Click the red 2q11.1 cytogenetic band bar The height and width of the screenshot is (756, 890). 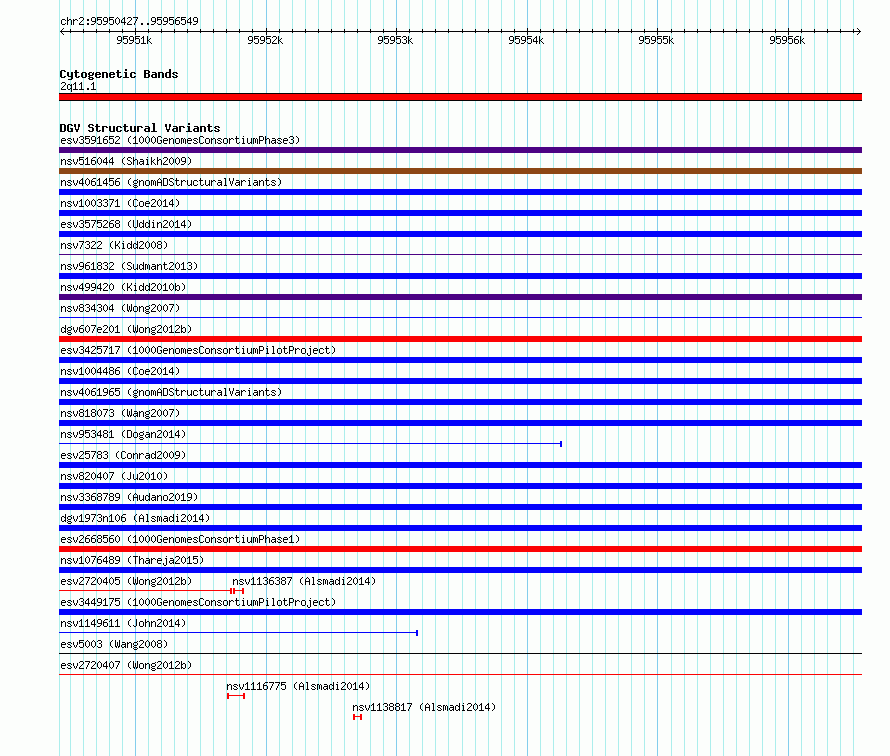coord(460,97)
